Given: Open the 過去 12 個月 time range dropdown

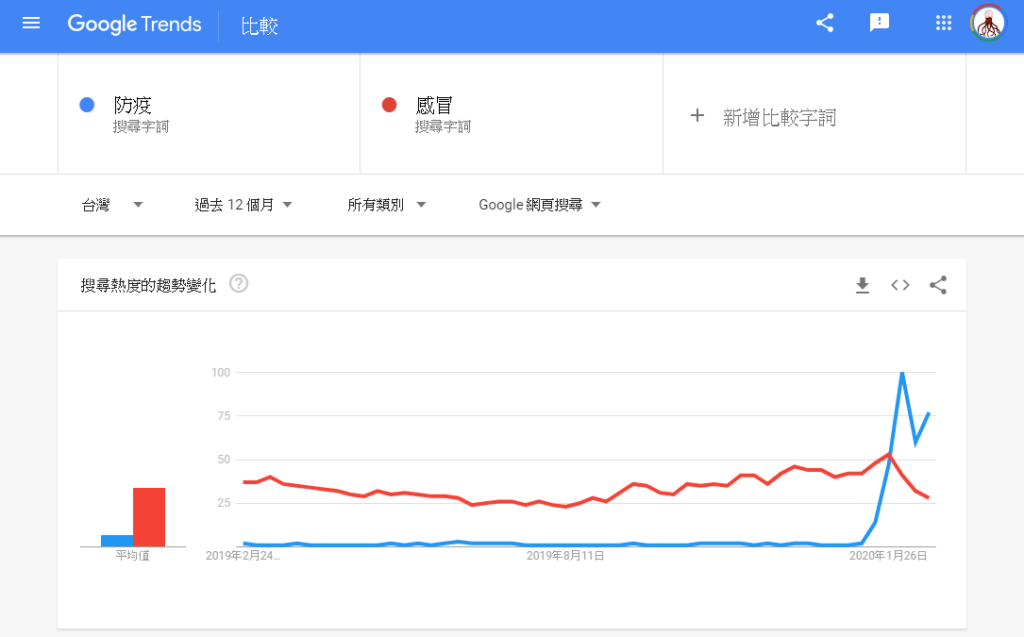Looking at the screenshot, I should [x=243, y=205].
